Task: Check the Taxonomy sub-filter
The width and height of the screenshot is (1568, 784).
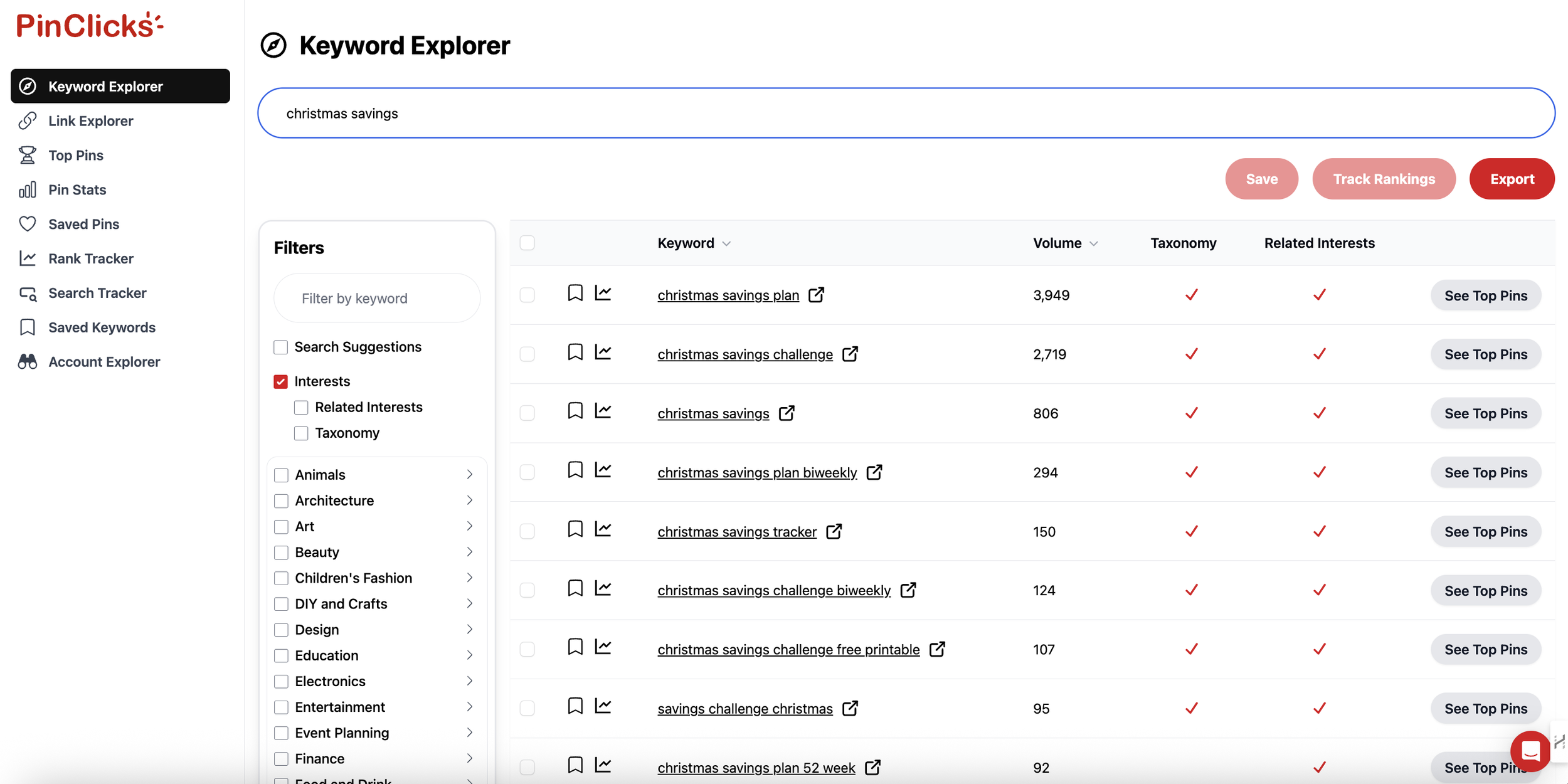Action: pyautogui.click(x=301, y=433)
